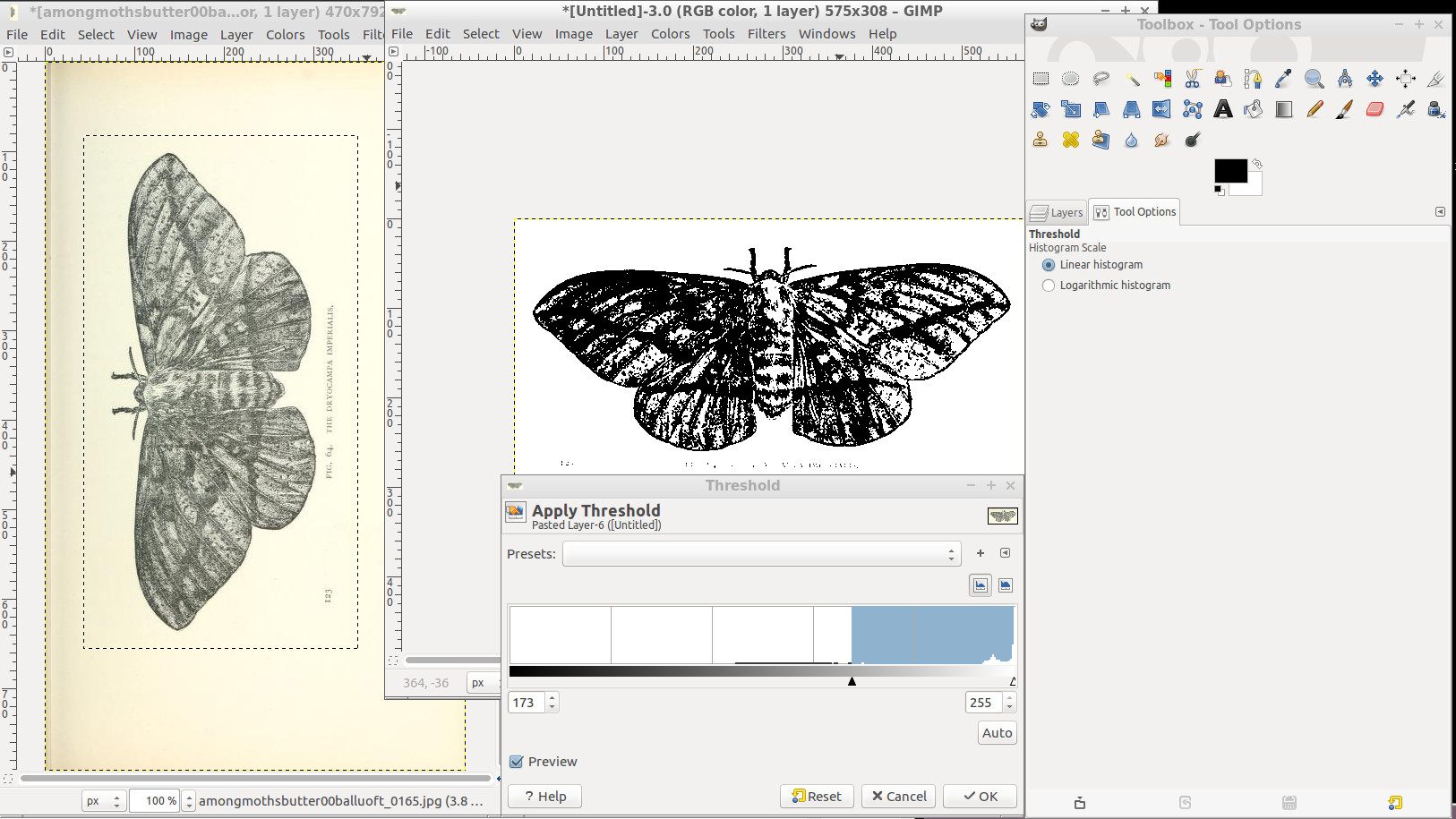Select the Paths tool
The image size is (1456, 819).
pos(1254,79)
